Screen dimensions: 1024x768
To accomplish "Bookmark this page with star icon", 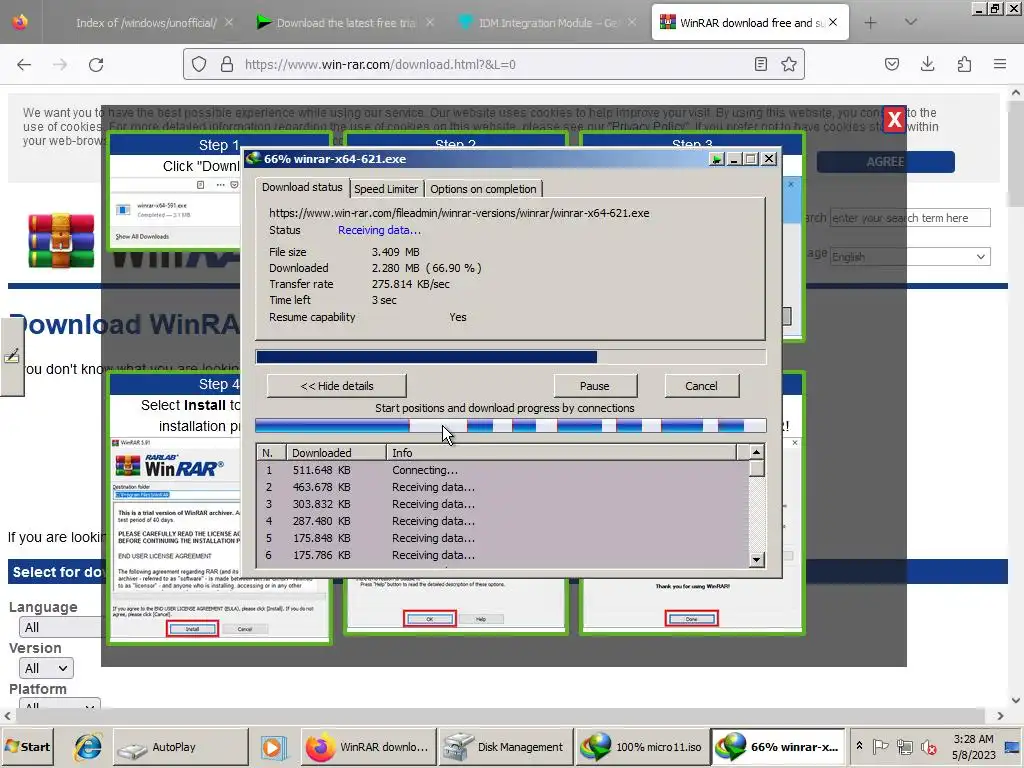I will tap(789, 64).
